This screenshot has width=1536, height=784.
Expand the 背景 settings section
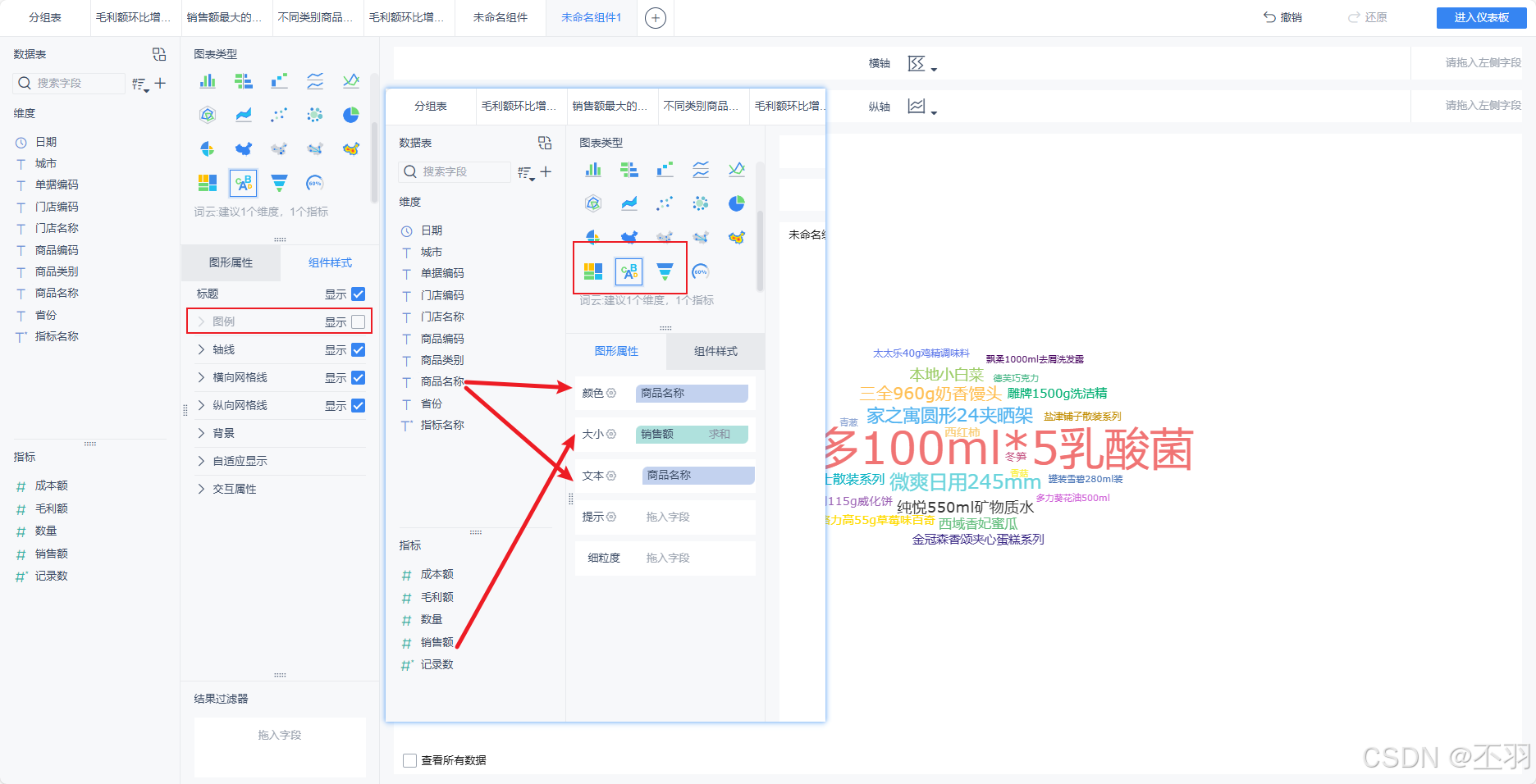tap(201, 433)
